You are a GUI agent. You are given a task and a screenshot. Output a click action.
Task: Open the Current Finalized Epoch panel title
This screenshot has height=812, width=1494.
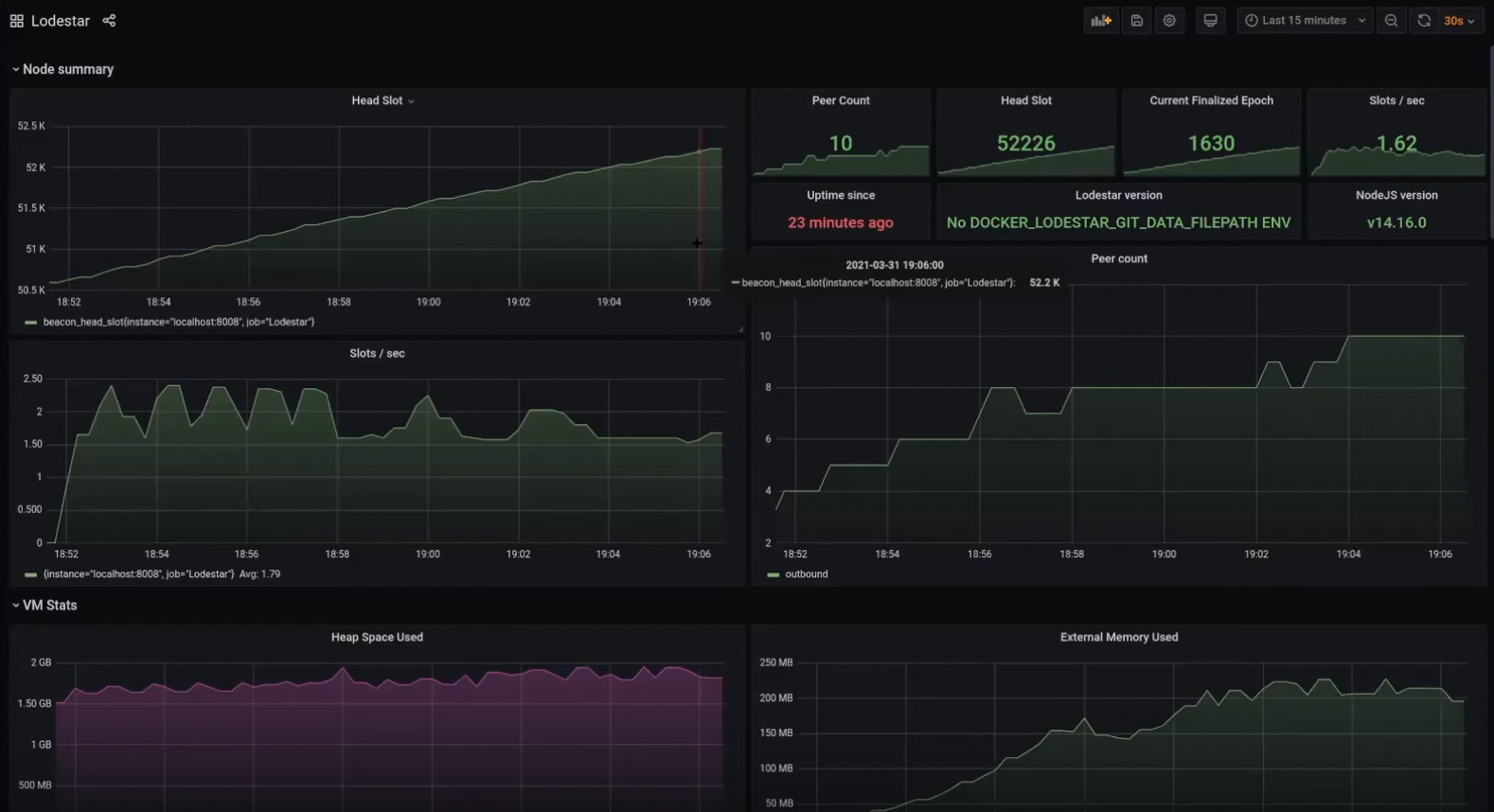1212,100
